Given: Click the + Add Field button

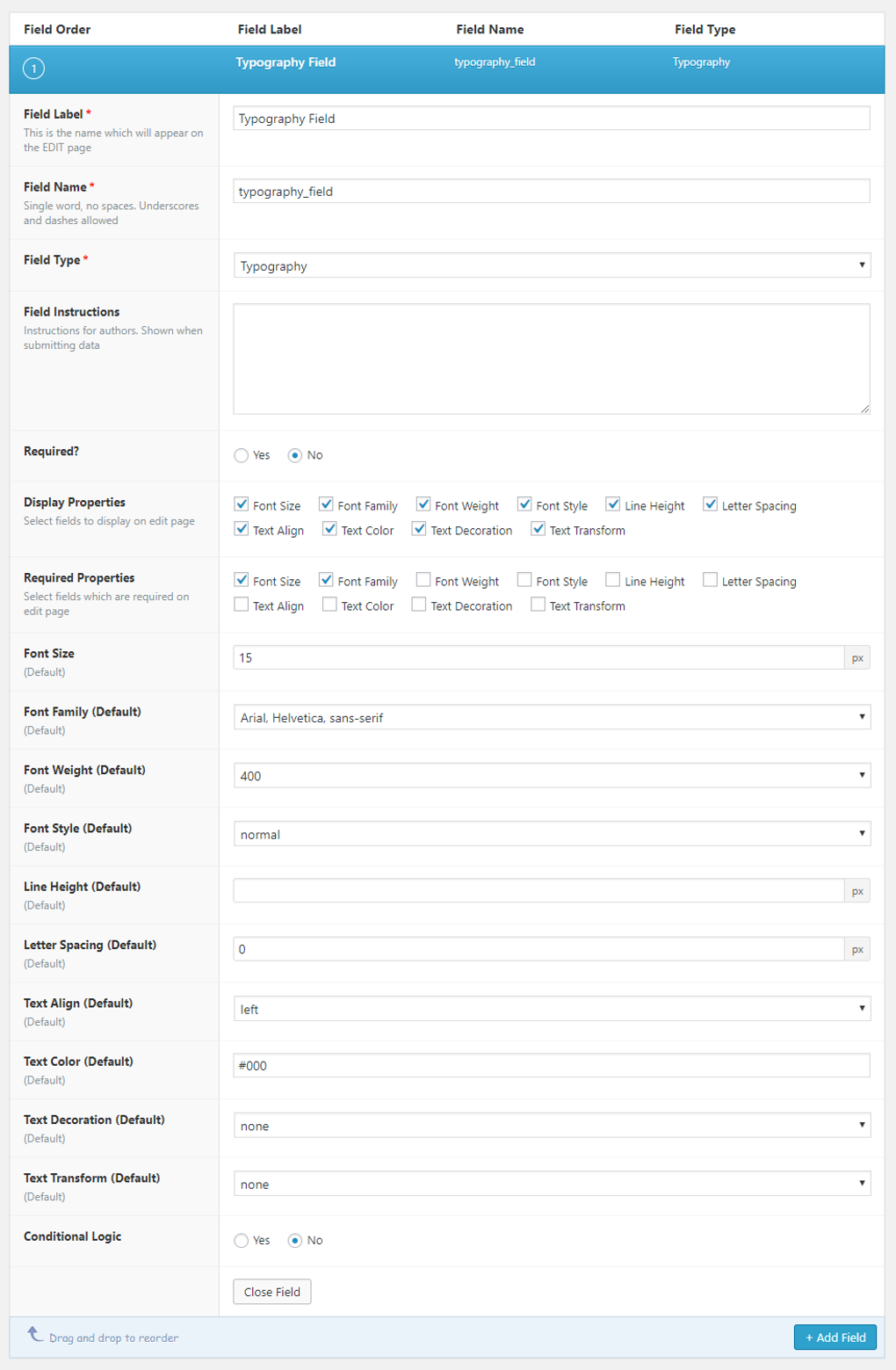Looking at the screenshot, I should [x=835, y=1337].
